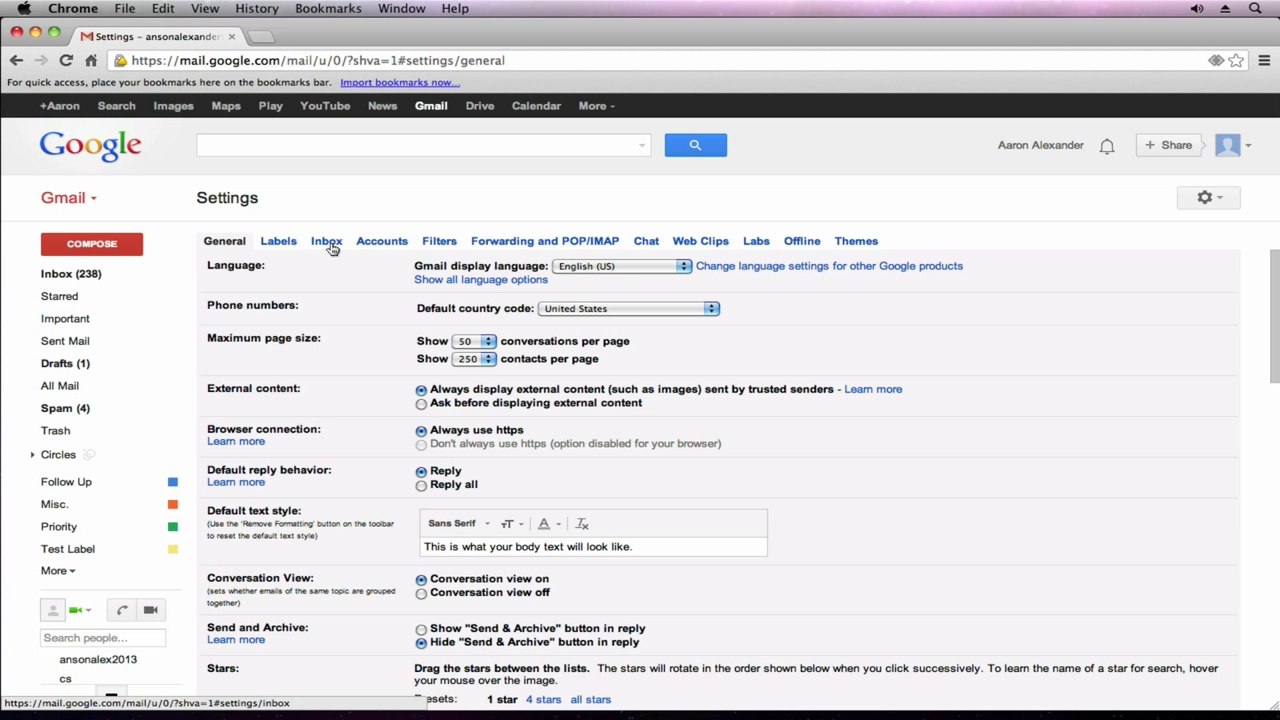This screenshot has width=1280, height=720.
Task: Choose the 'Reply' default behavior
Action: 421,472
